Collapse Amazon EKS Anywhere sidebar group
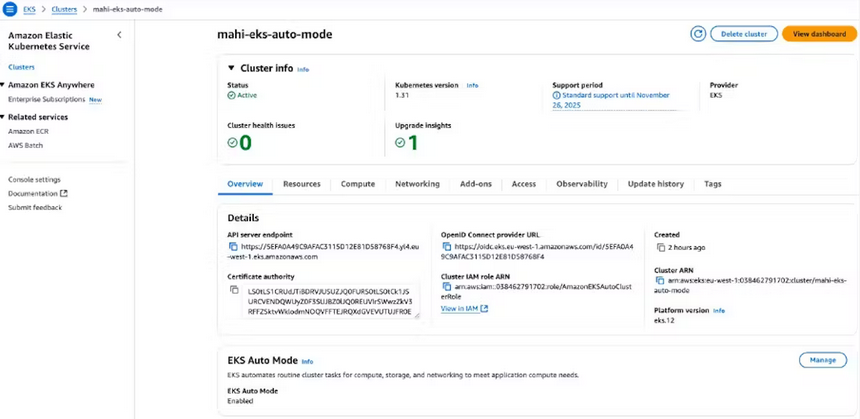This screenshot has height=419, width=860. coord(3,85)
